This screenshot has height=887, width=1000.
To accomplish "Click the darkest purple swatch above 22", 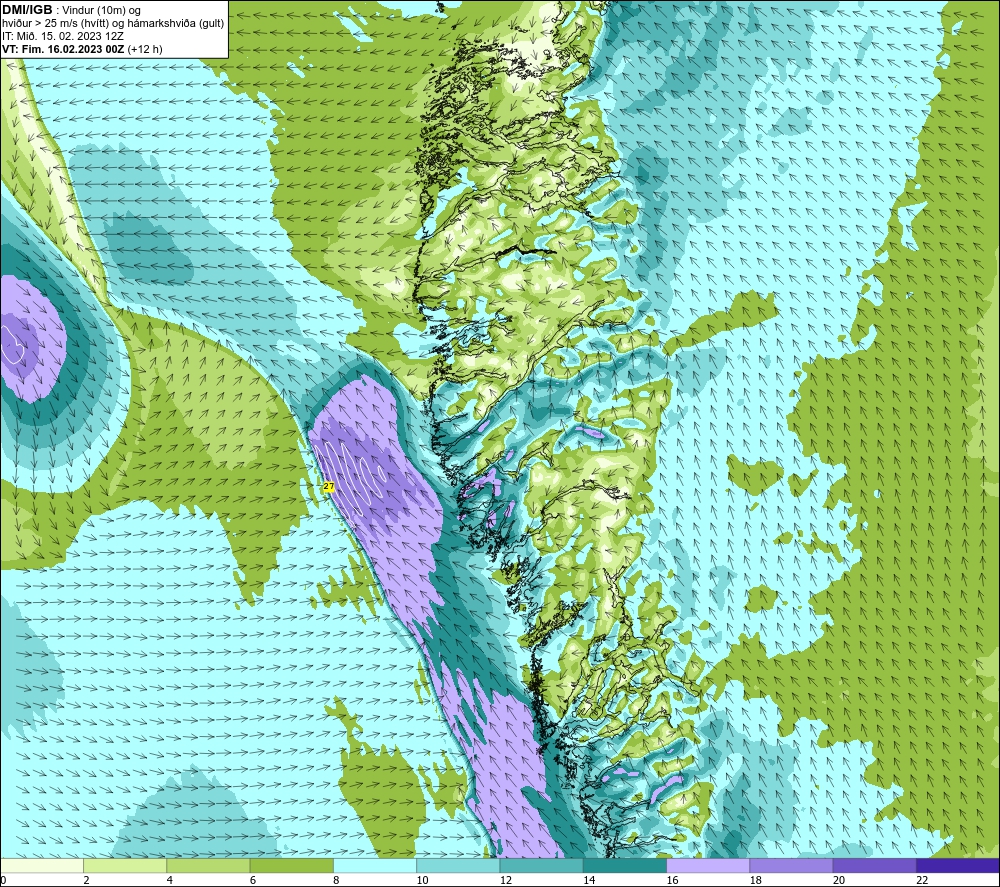I will pyautogui.click(x=958, y=865).
